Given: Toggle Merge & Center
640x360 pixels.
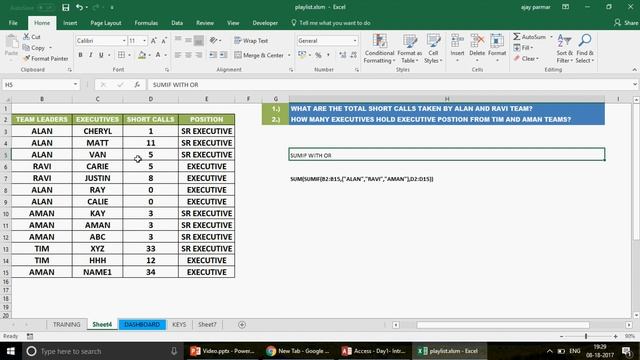Looking at the screenshot, I should [259, 55].
